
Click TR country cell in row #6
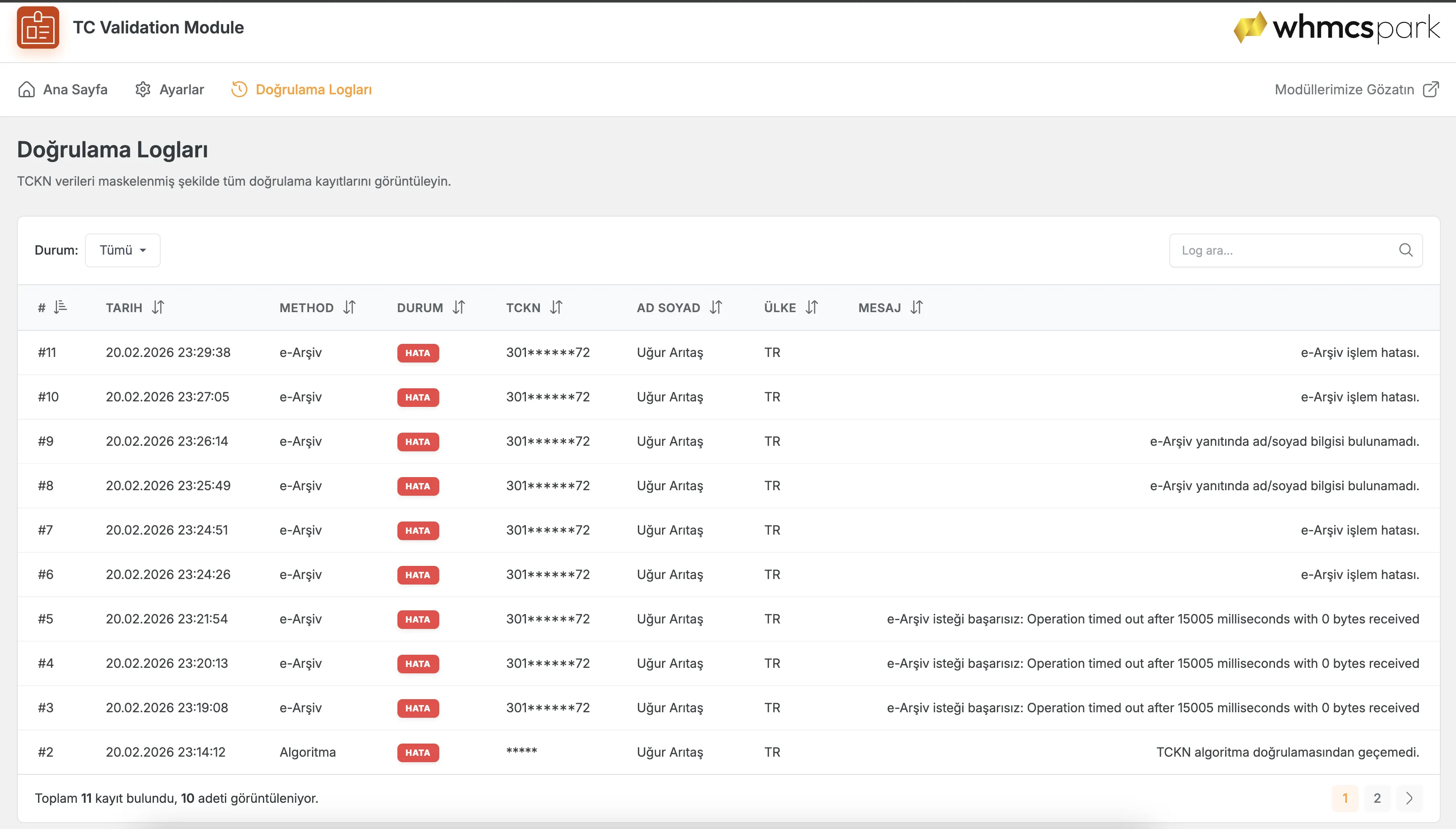coord(772,574)
